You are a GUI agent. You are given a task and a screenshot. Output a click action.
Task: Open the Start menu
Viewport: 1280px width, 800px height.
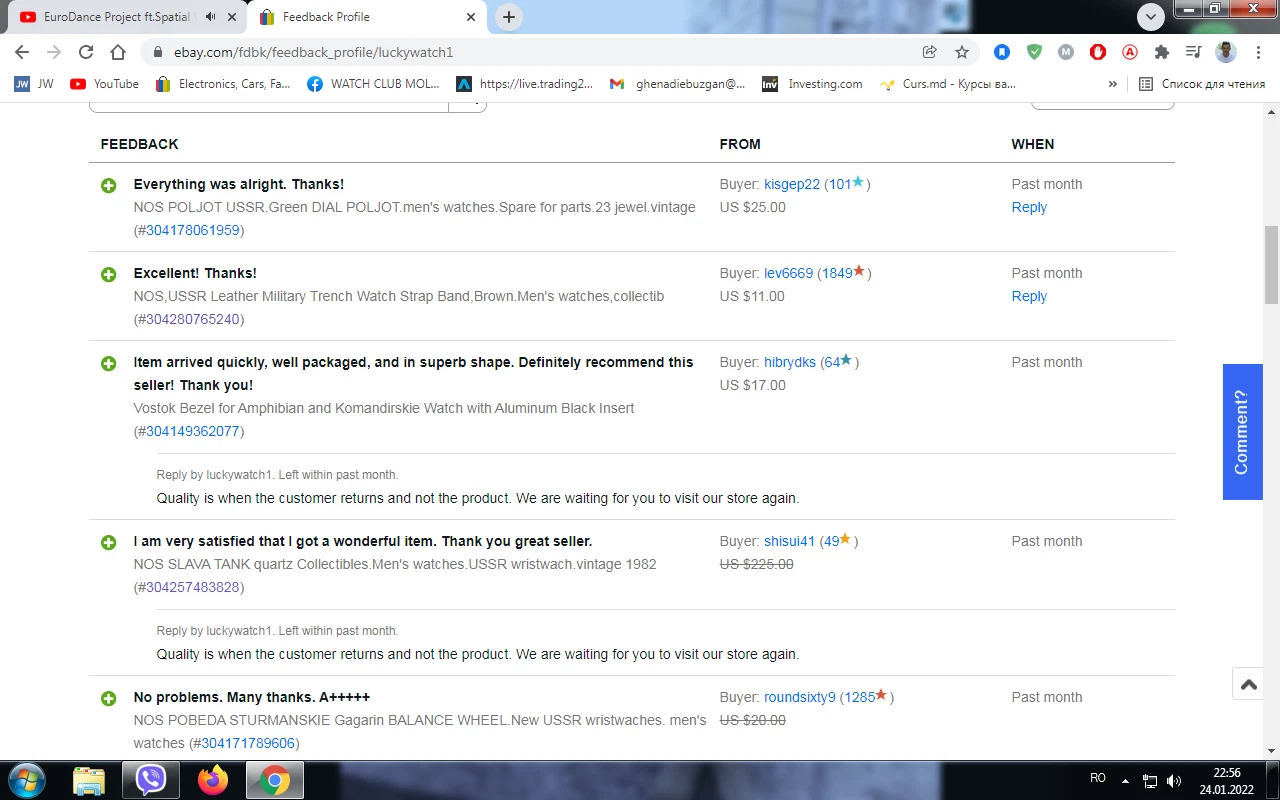click(25, 780)
